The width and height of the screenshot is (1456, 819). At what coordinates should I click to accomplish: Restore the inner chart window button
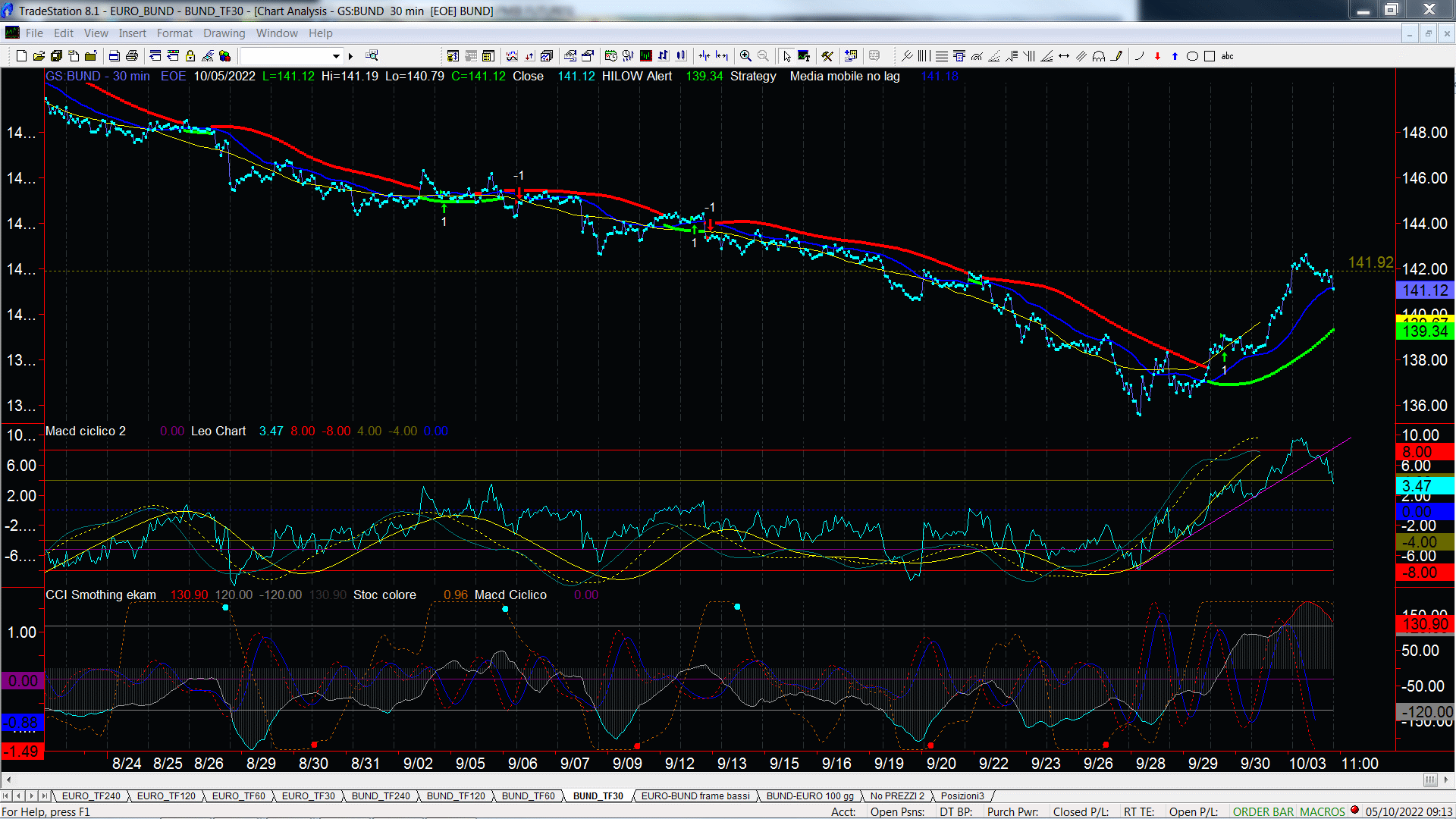point(1428,33)
